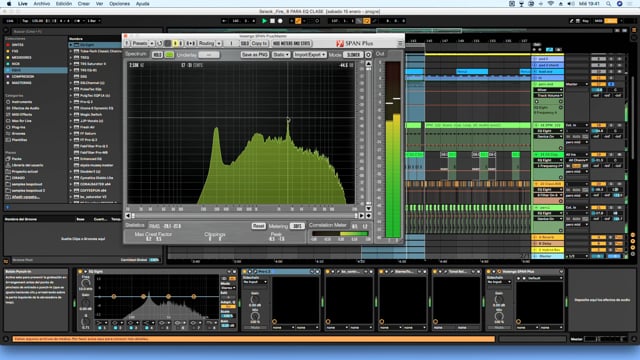Image resolution: width=640 pixels, height=360 pixels.
Task: Click the Presets button in SPAN Plus
Action: click(x=140, y=43)
